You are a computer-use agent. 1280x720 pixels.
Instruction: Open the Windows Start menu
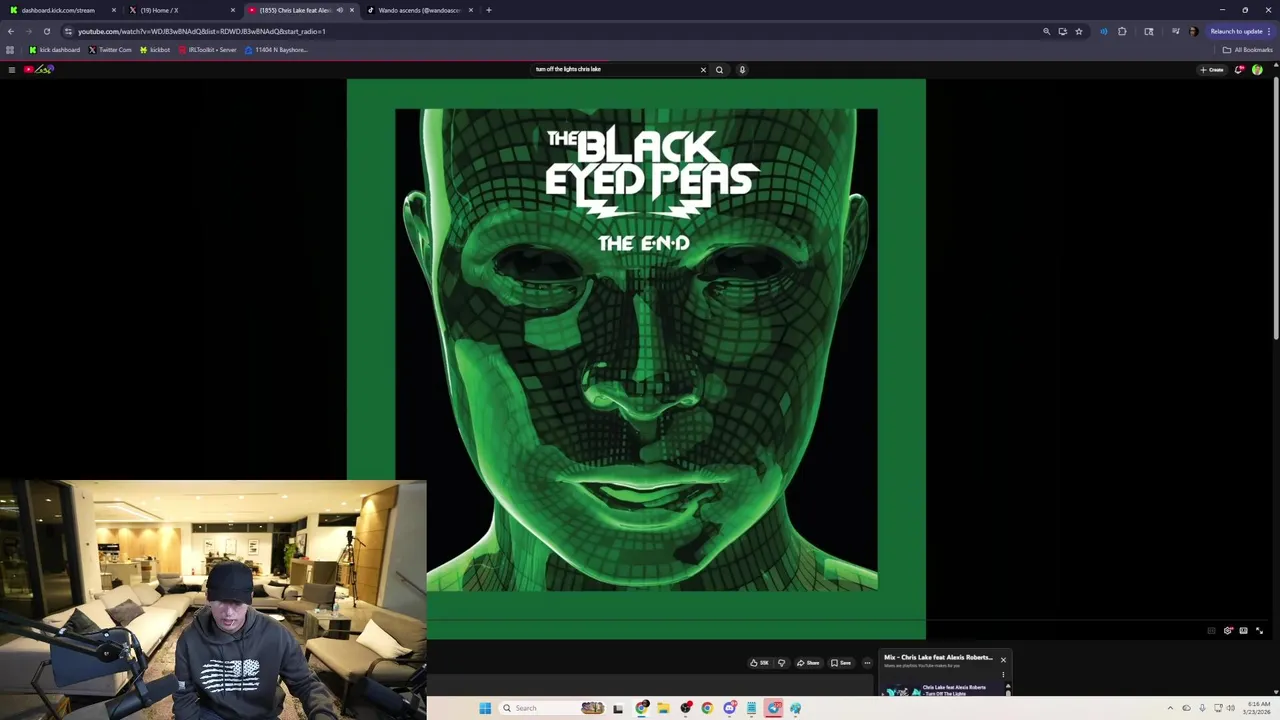point(485,708)
